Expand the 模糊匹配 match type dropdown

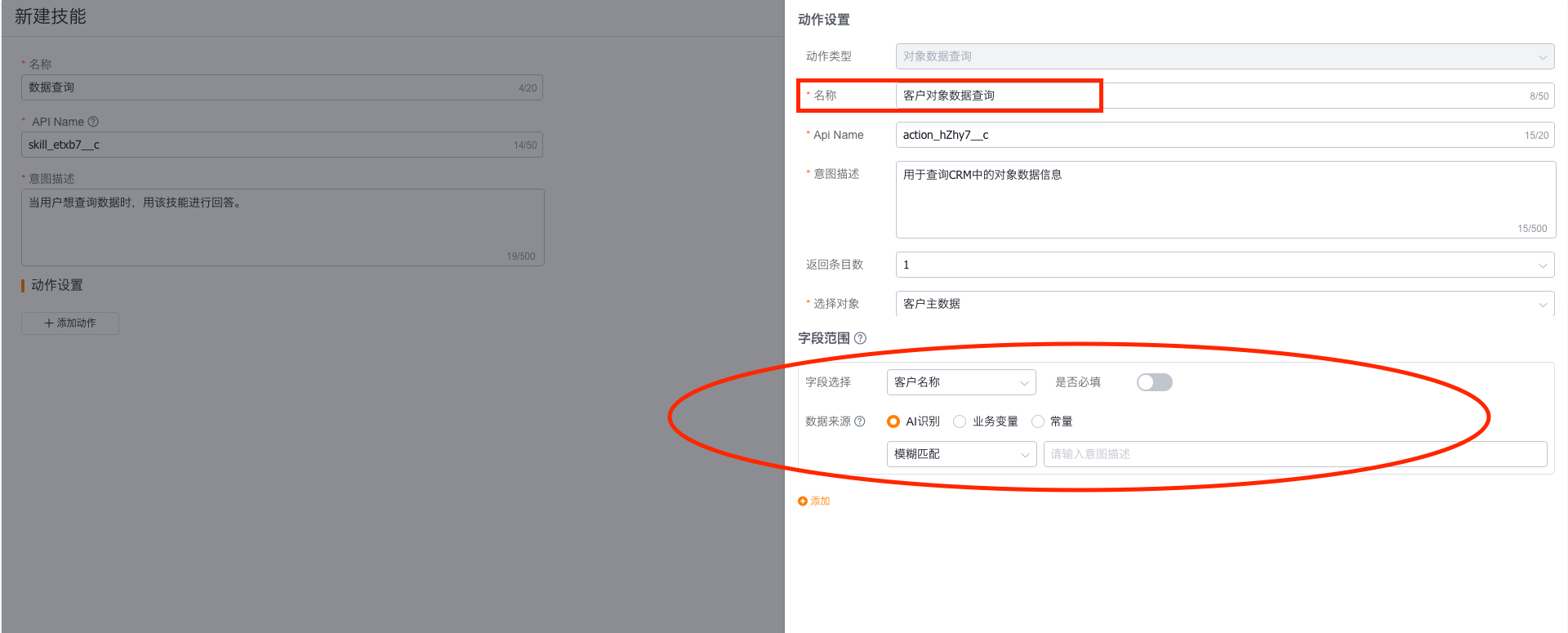click(961, 454)
